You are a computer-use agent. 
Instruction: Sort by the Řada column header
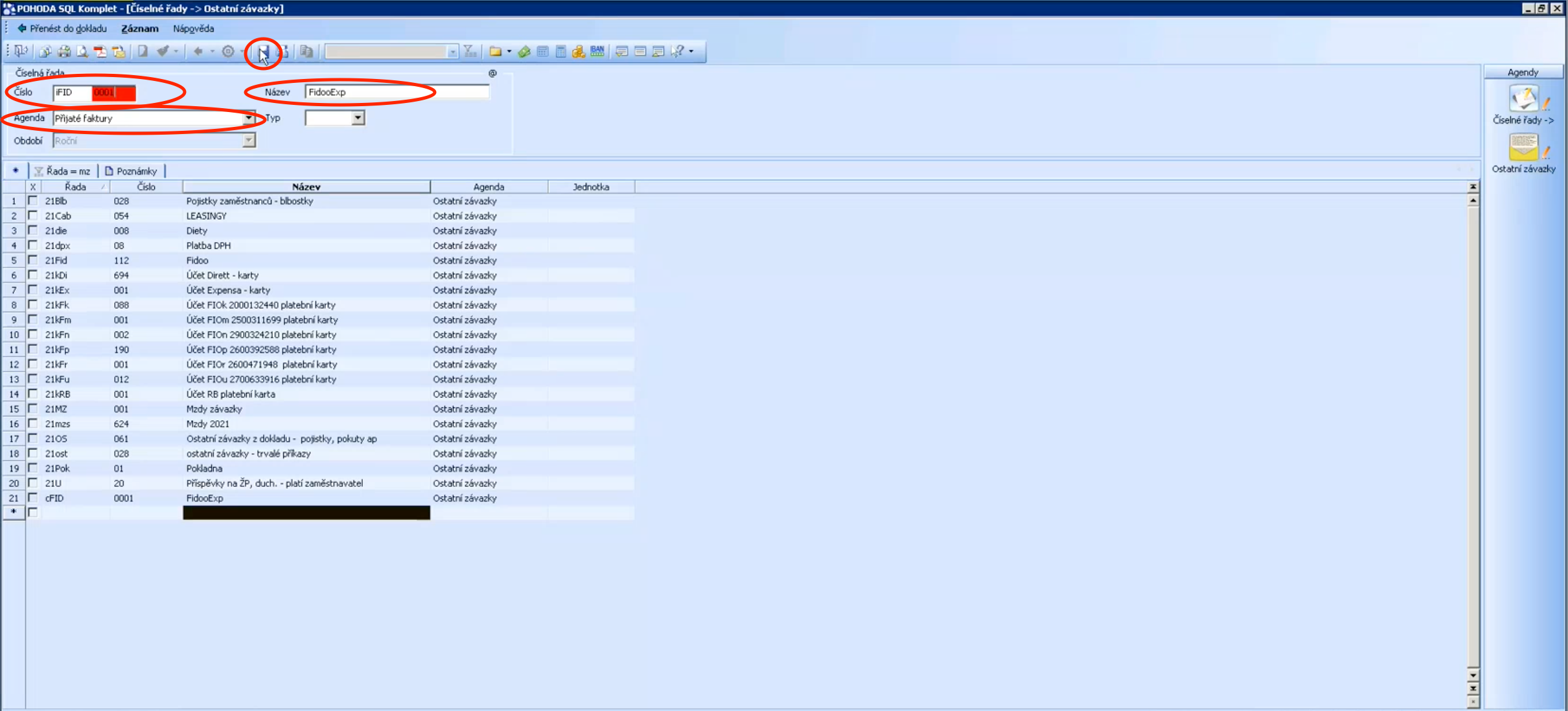[75, 186]
